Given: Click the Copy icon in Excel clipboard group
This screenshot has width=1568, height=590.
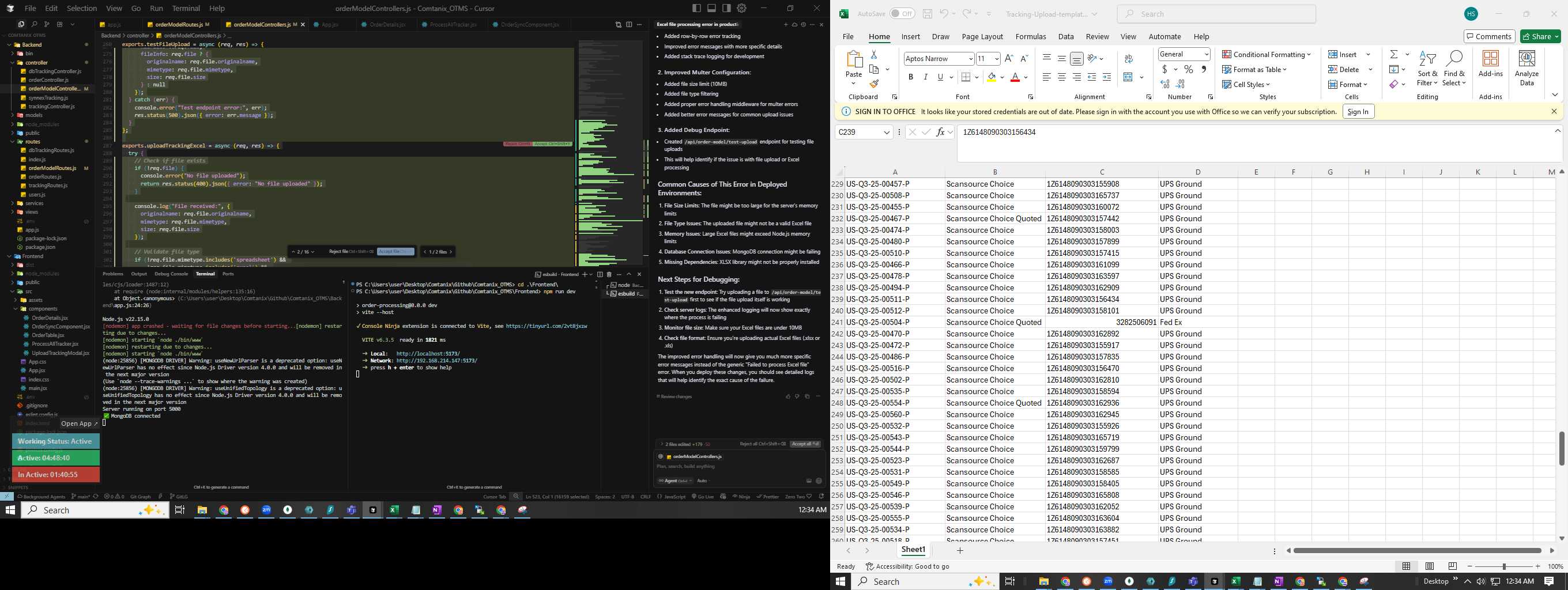Looking at the screenshot, I should click(x=875, y=69).
